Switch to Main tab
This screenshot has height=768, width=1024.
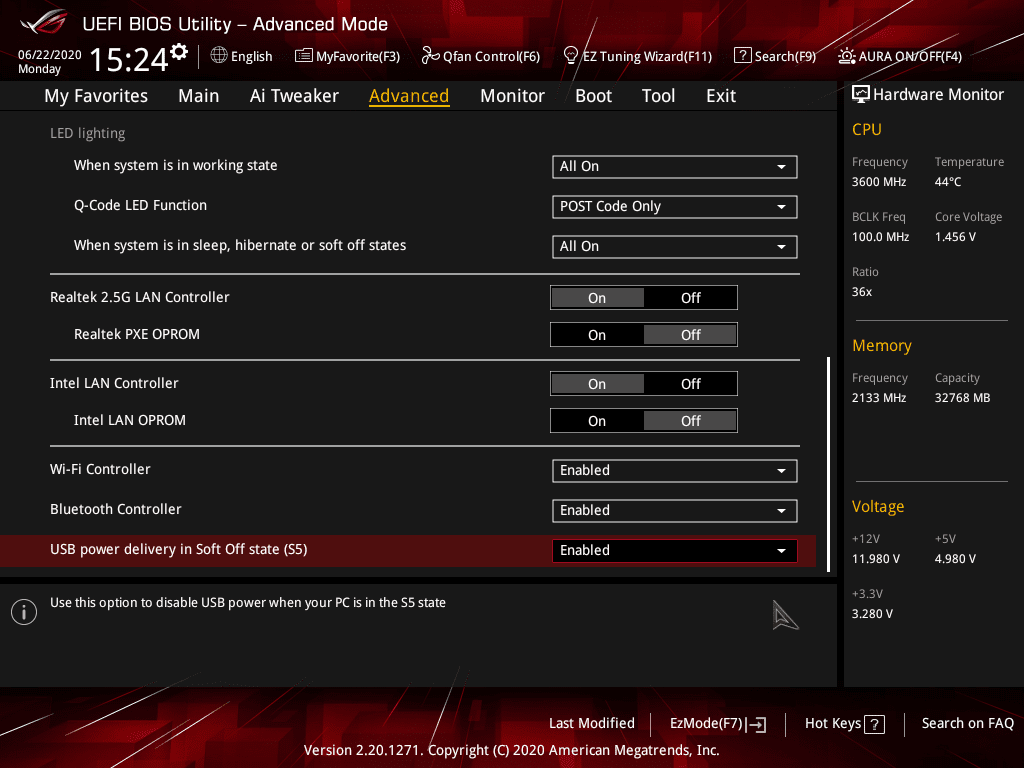(199, 96)
